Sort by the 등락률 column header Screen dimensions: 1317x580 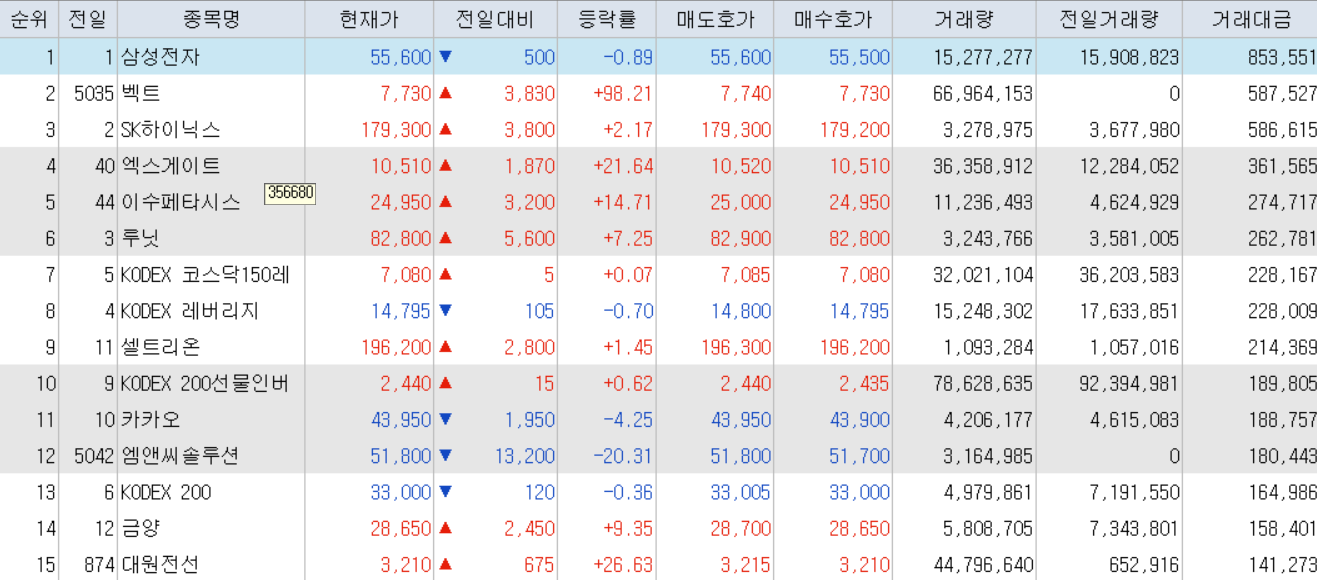tap(606, 19)
